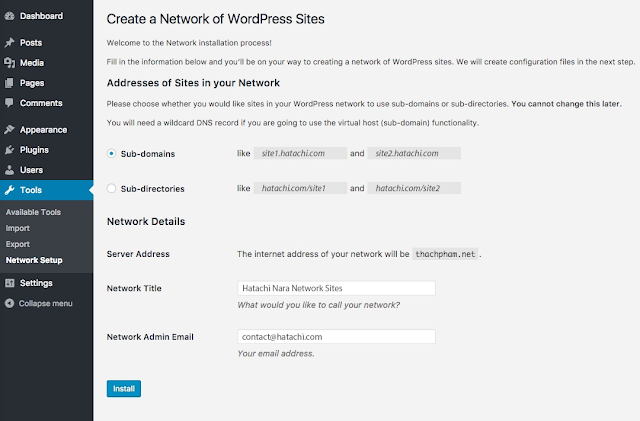This screenshot has width=640, height=421.
Task: Open the Posts menu label
Action: [x=31, y=42]
